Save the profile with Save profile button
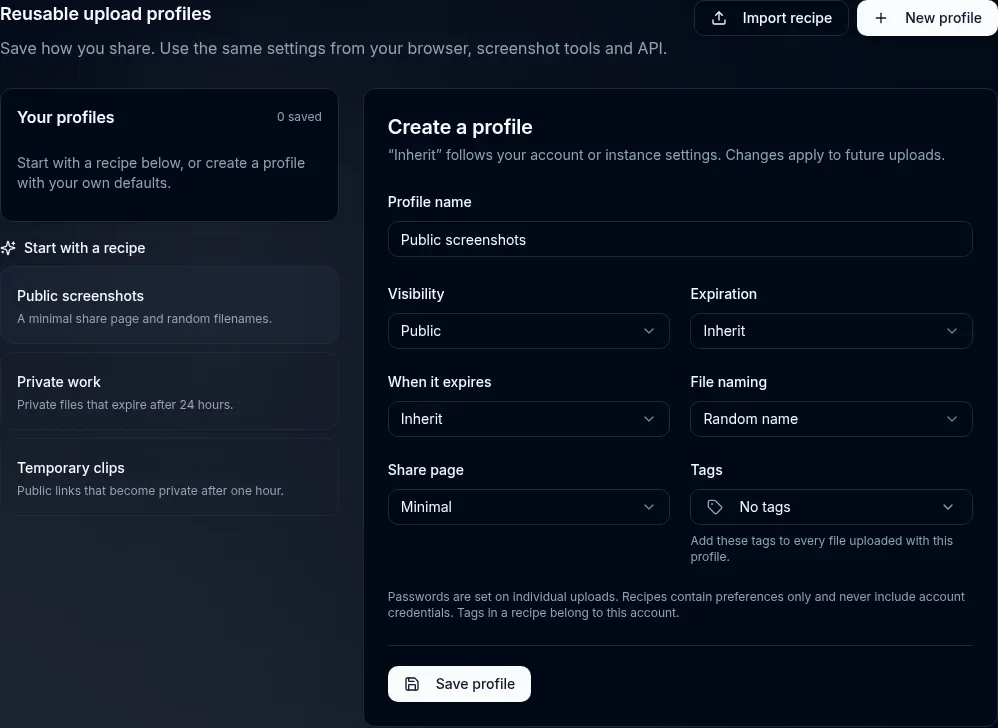The width and height of the screenshot is (998, 728). coord(459,683)
